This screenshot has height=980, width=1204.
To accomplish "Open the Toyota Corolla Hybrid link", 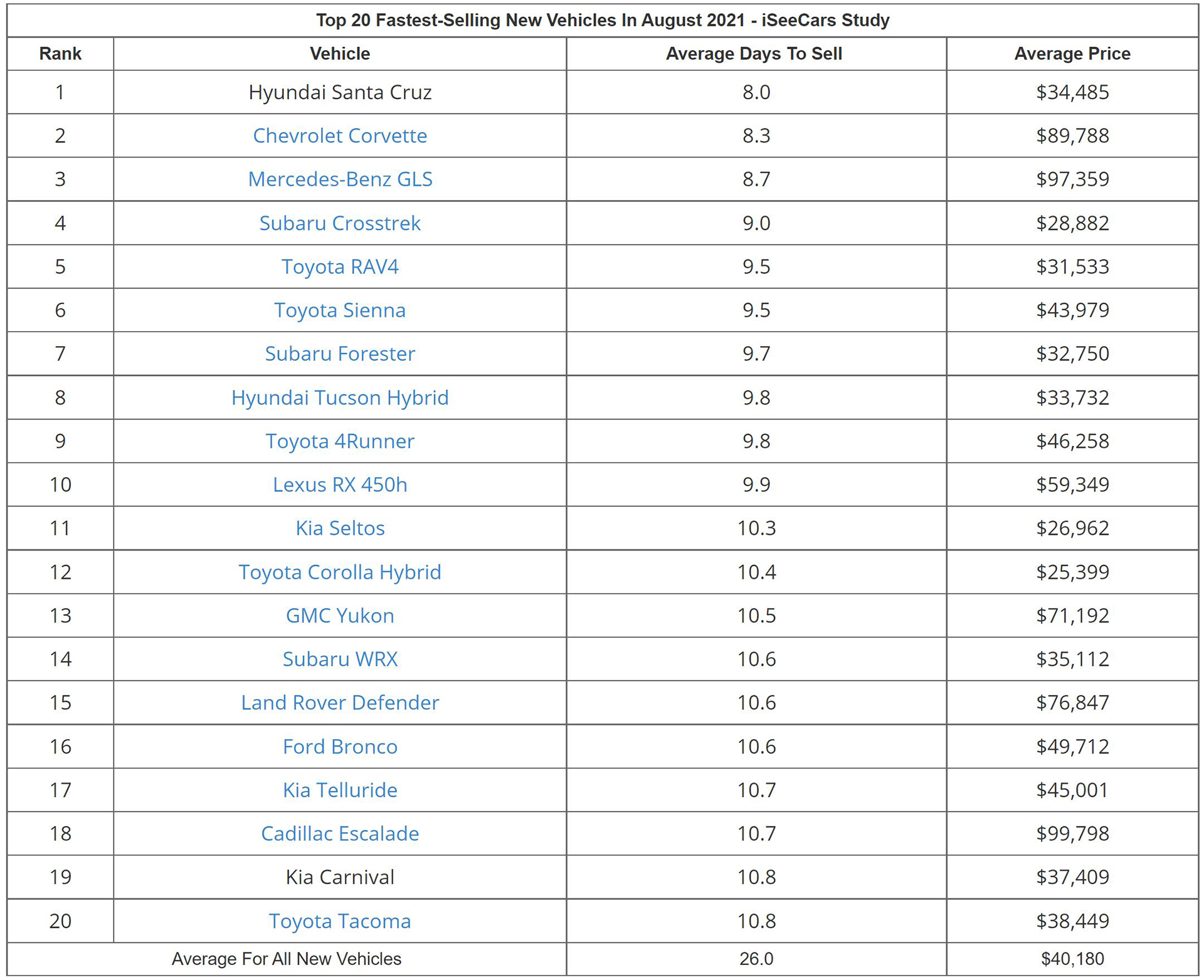I will 340,572.
